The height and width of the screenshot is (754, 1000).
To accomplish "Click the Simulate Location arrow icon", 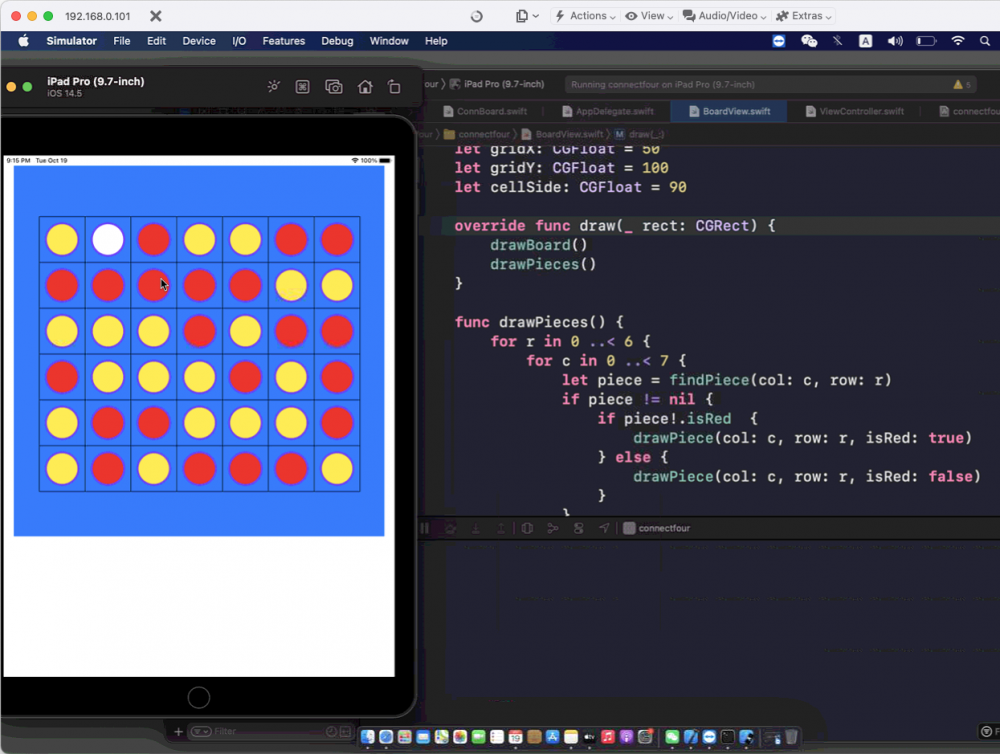I will [x=604, y=528].
